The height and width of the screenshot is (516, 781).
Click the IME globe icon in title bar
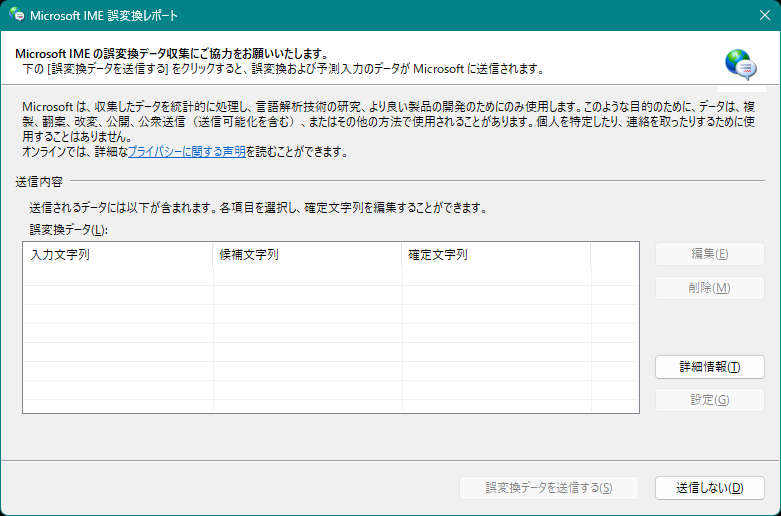(x=16, y=15)
